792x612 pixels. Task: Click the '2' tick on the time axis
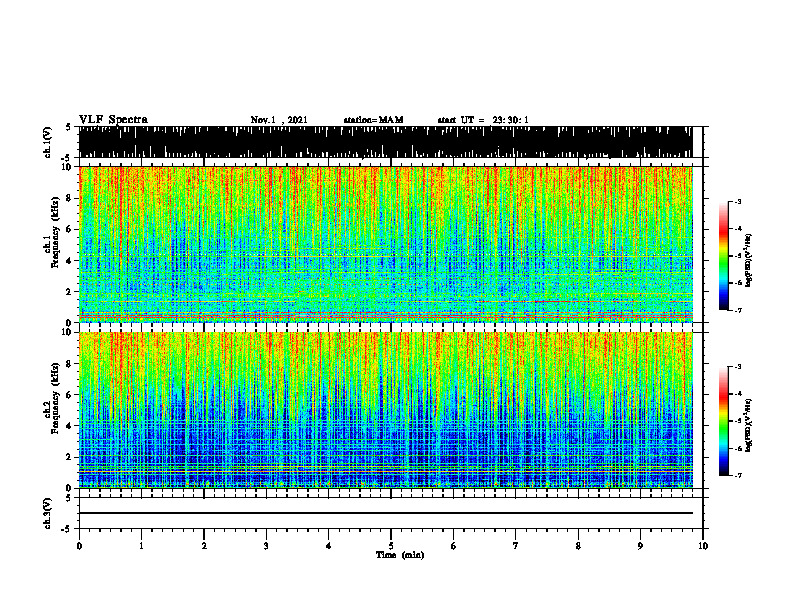tap(204, 546)
